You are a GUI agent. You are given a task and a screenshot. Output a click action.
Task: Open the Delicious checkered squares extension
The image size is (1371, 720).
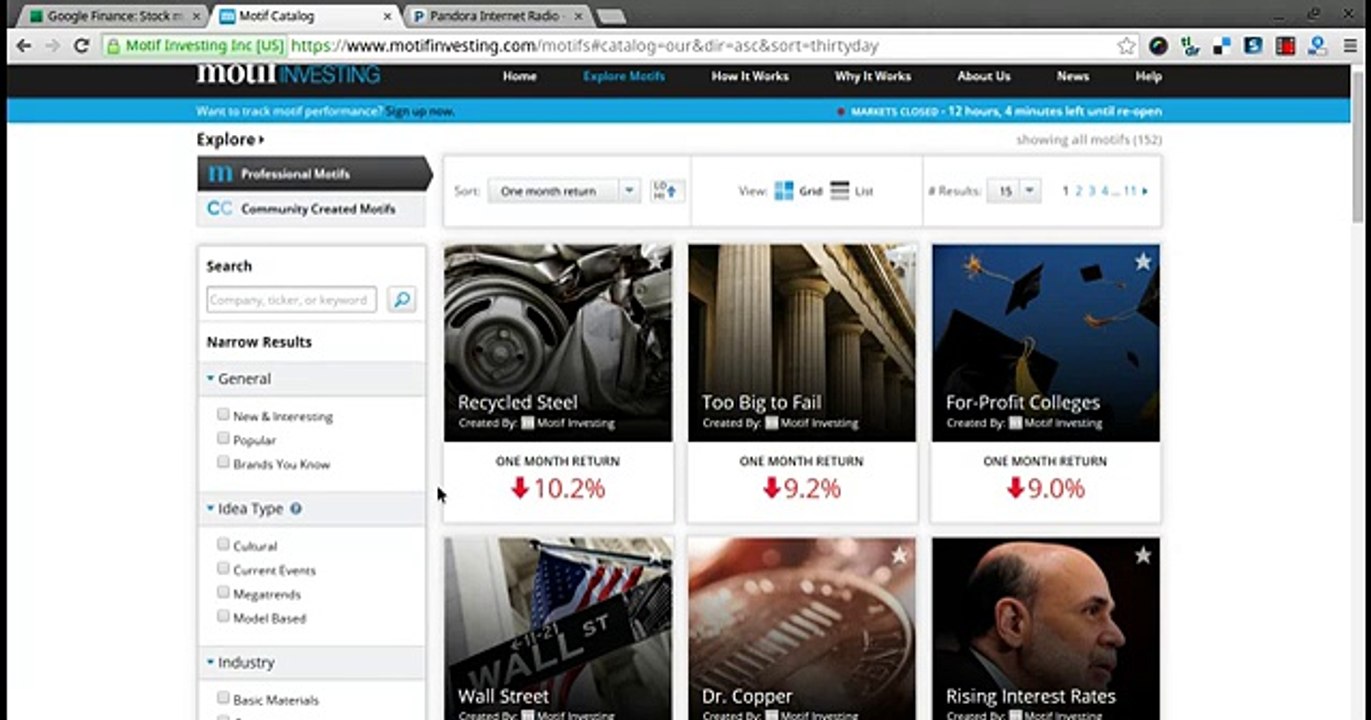[x=1222, y=46]
